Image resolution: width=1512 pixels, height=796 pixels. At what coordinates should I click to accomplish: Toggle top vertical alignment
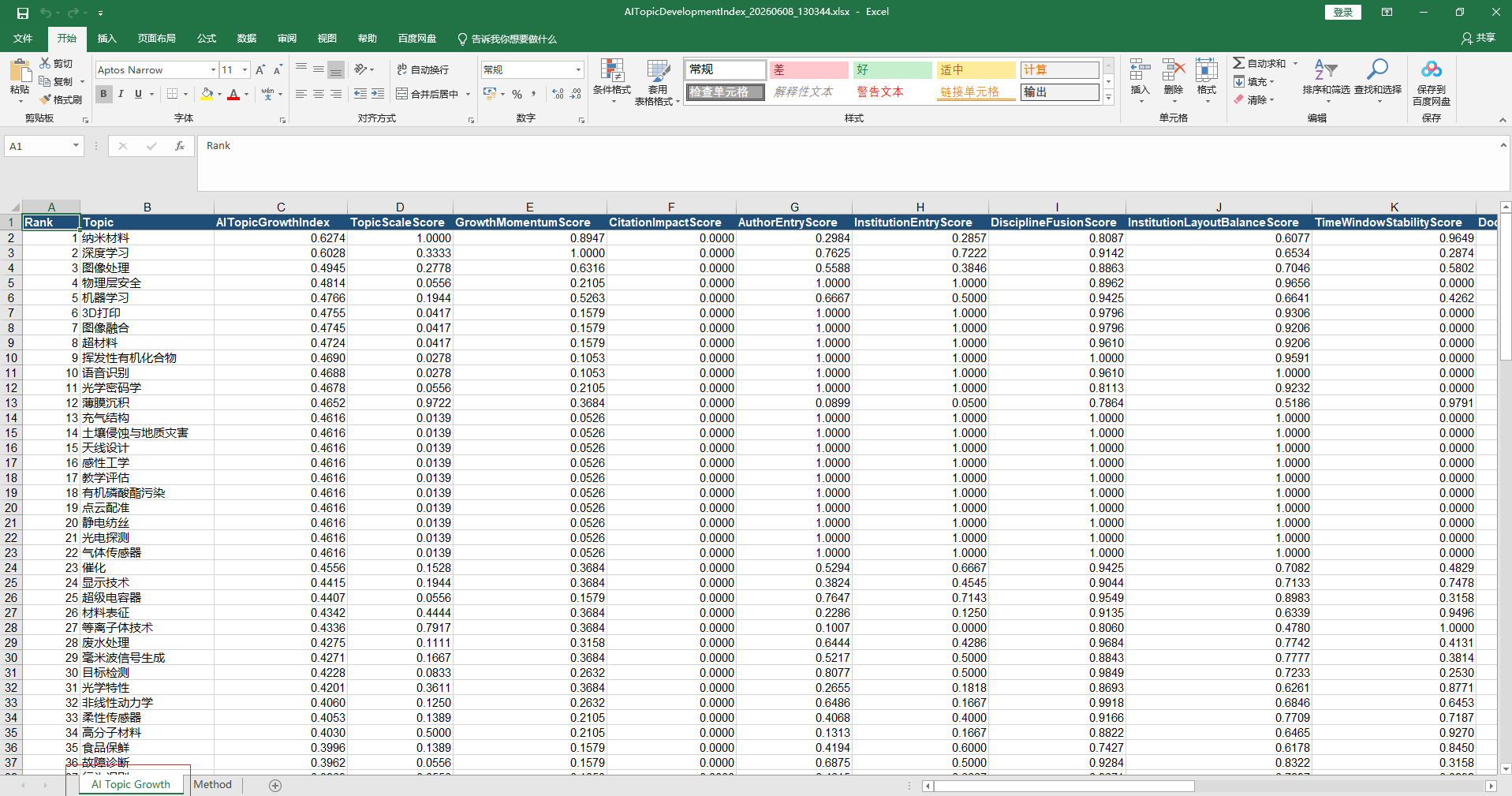301,69
